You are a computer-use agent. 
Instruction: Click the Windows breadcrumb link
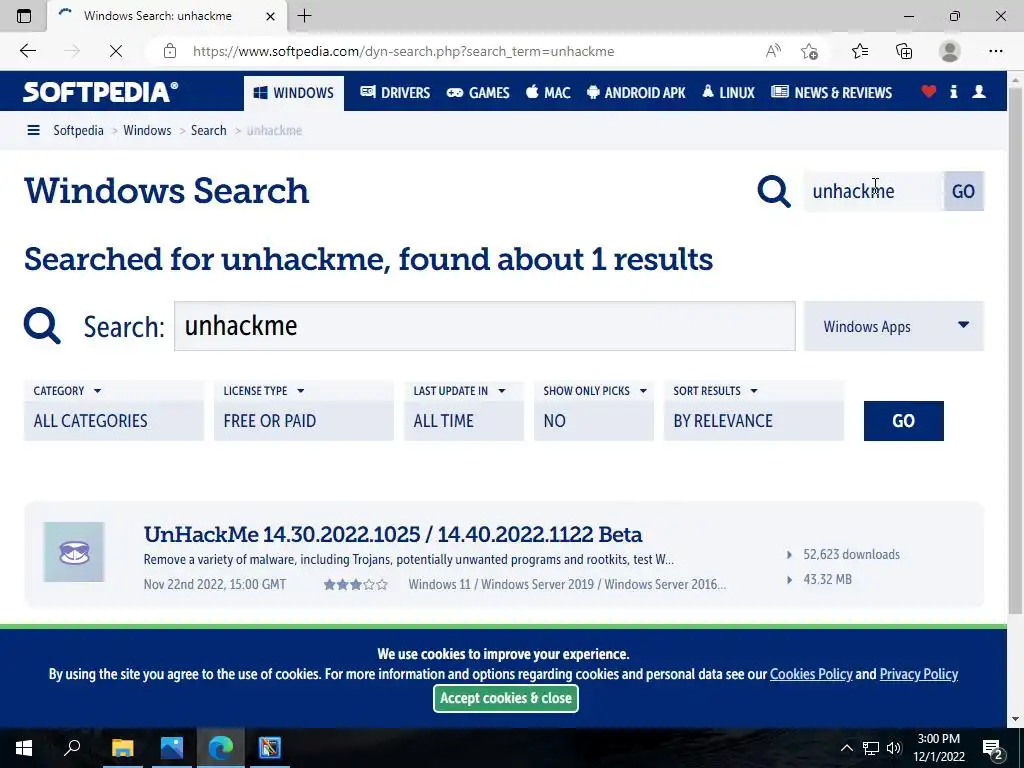click(x=147, y=131)
